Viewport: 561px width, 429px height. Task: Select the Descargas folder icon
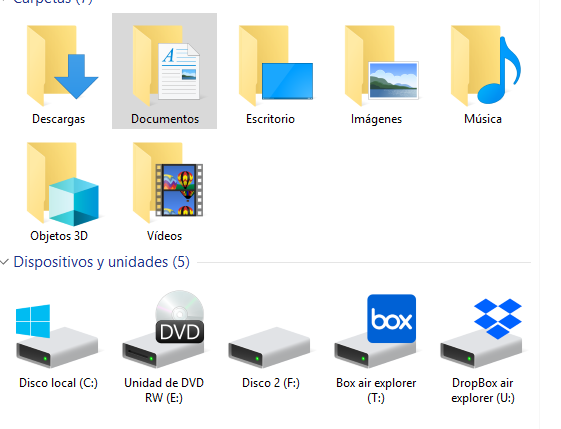(62, 65)
